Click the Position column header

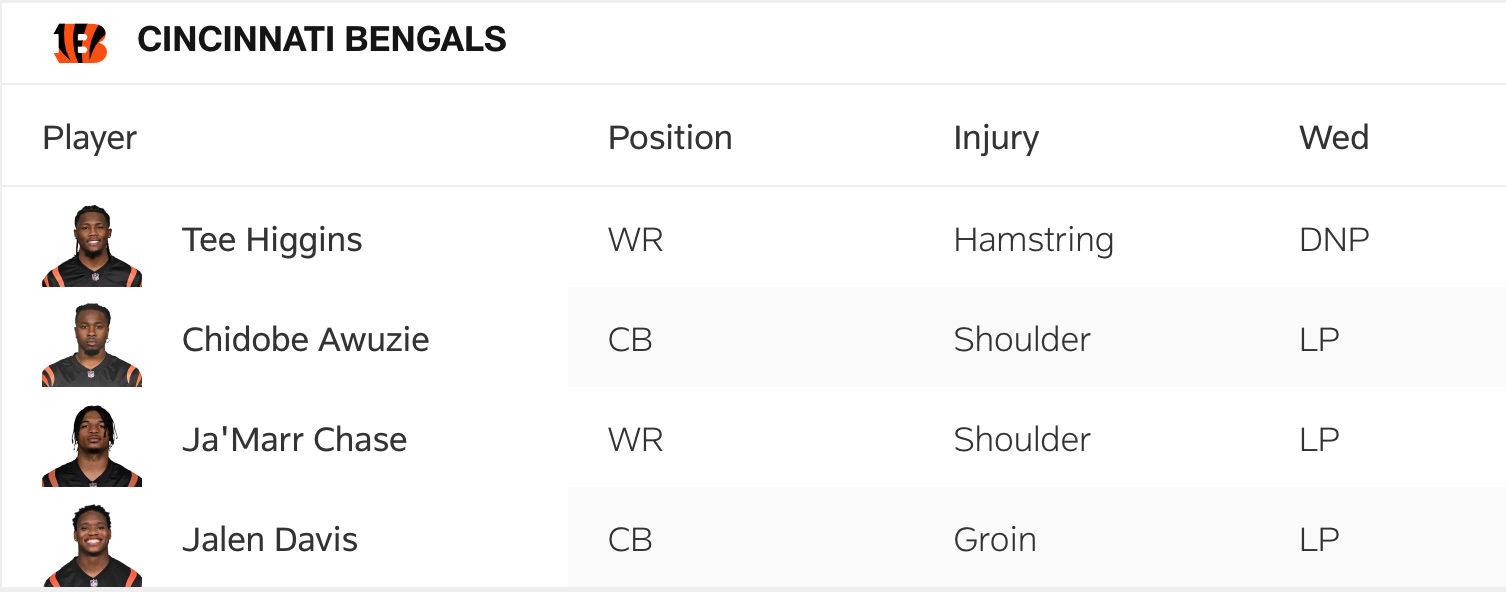click(670, 138)
